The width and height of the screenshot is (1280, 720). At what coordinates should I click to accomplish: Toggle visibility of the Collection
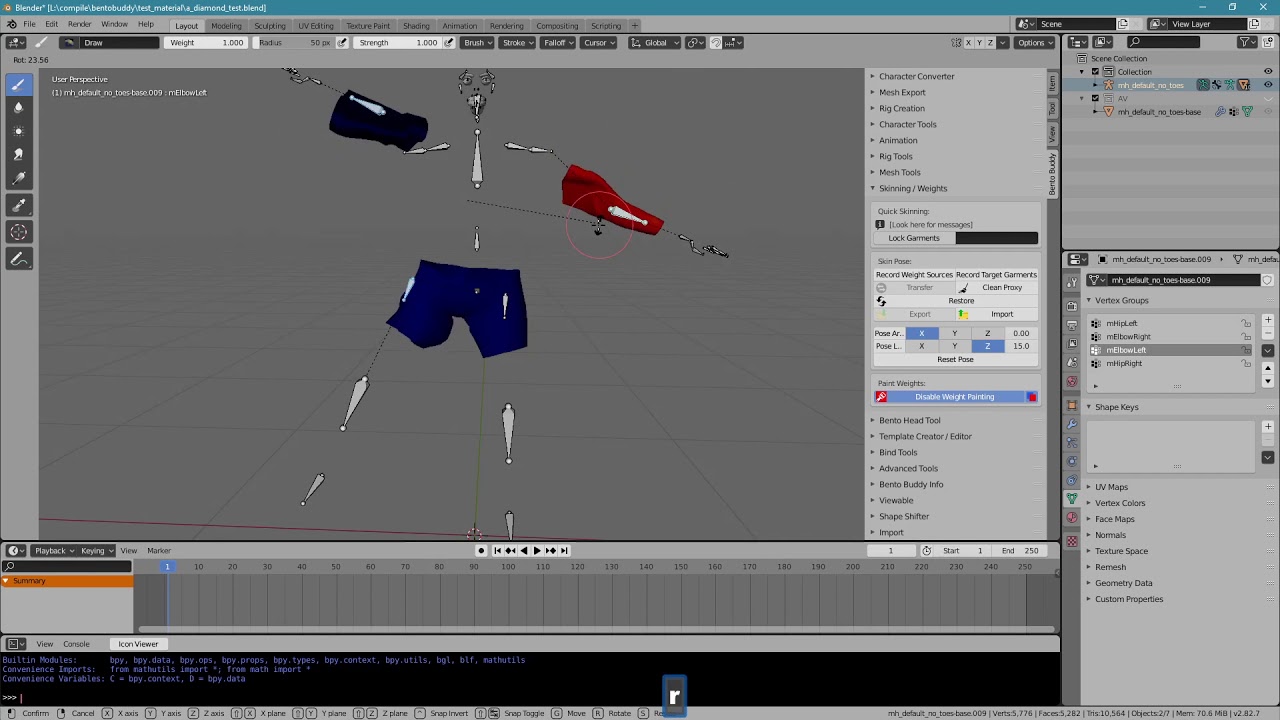tap(1268, 72)
